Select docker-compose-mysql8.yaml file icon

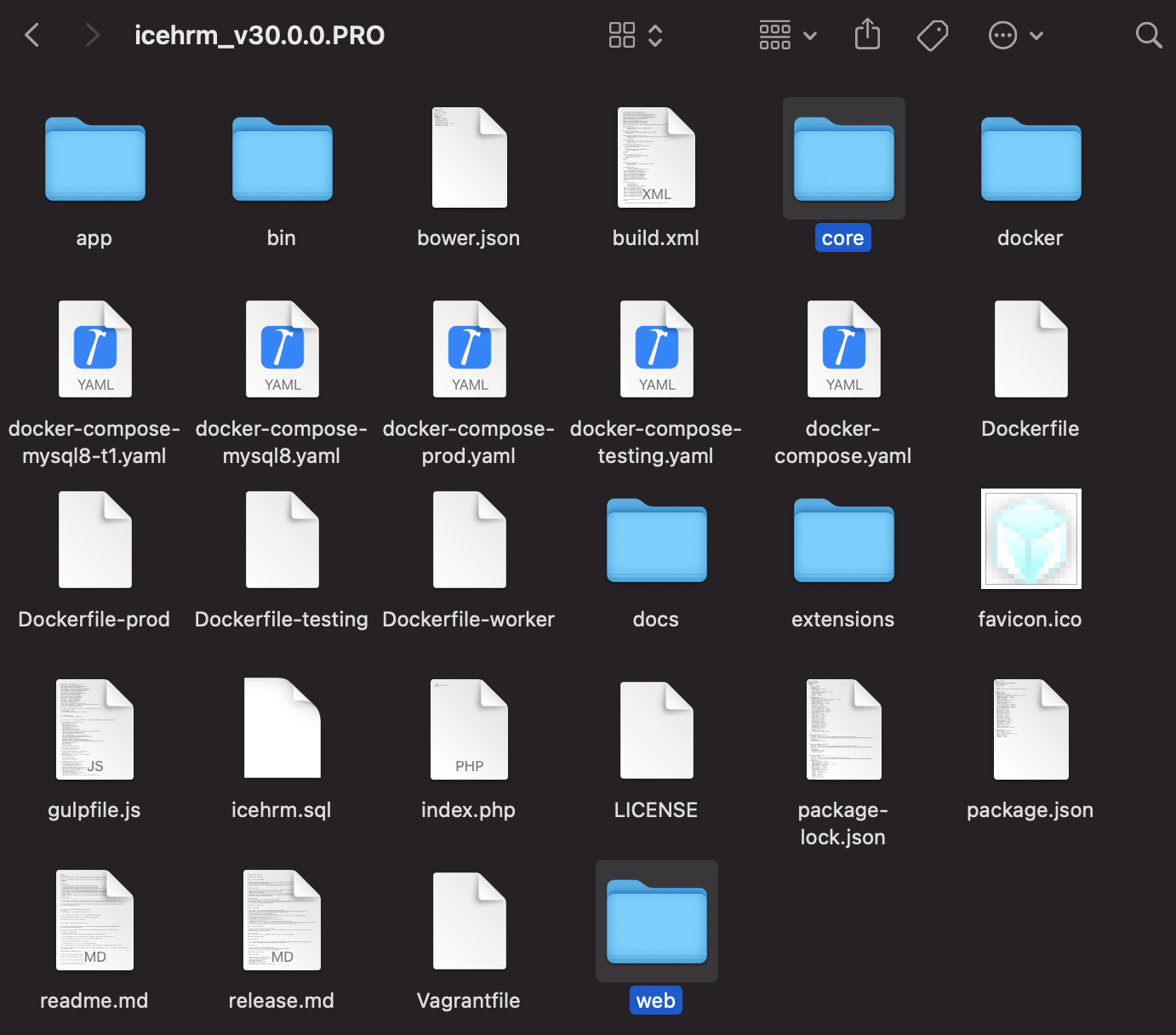pos(282,349)
